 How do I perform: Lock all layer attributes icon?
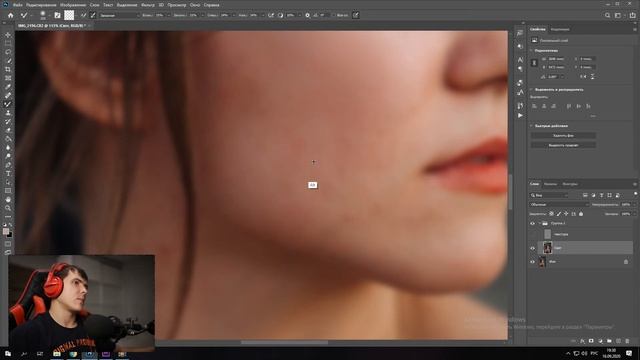pyautogui.click(x=581, y=213)
